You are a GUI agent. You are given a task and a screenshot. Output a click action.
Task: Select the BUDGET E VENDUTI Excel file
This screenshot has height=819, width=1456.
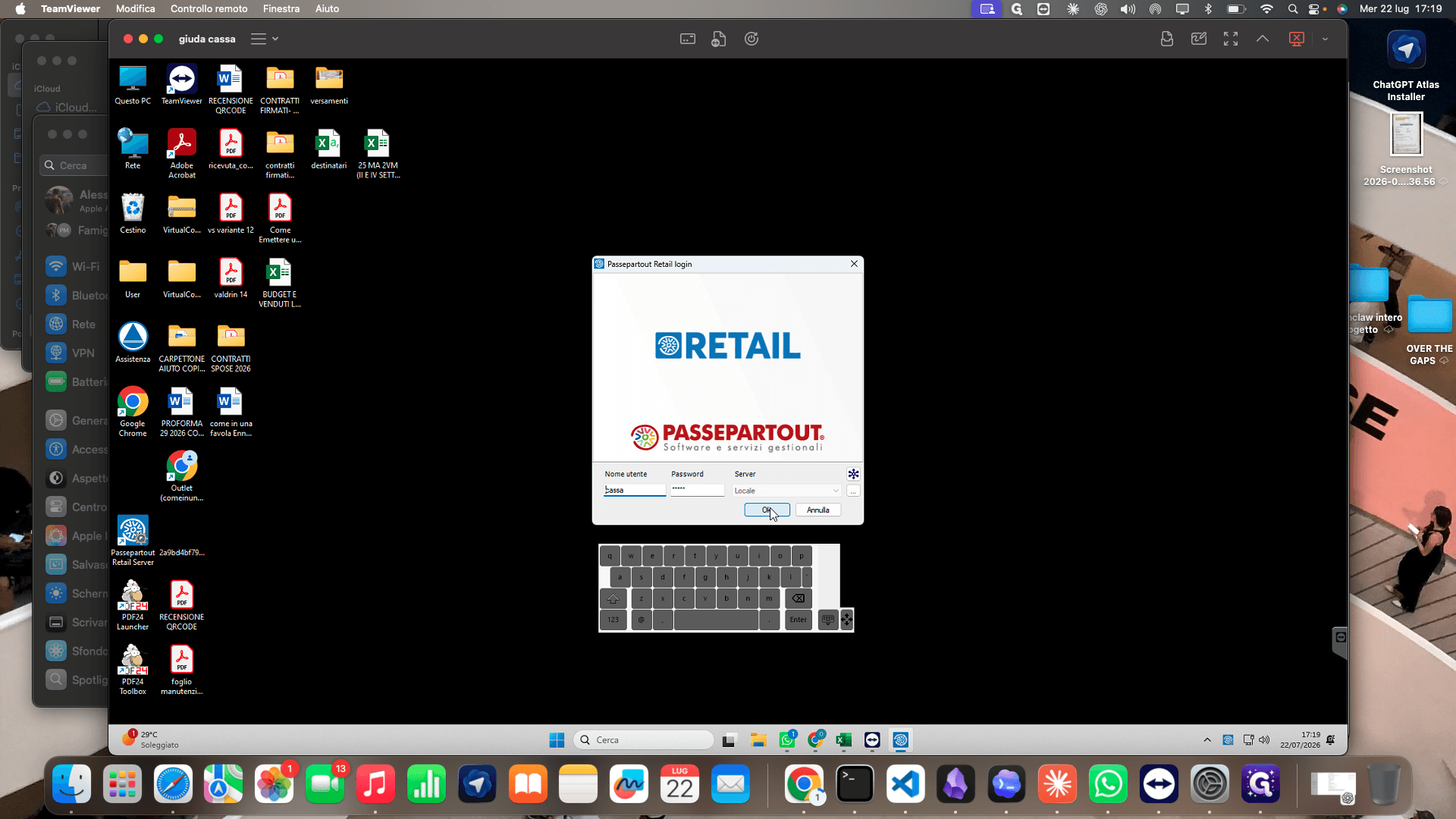coord(280,282)
